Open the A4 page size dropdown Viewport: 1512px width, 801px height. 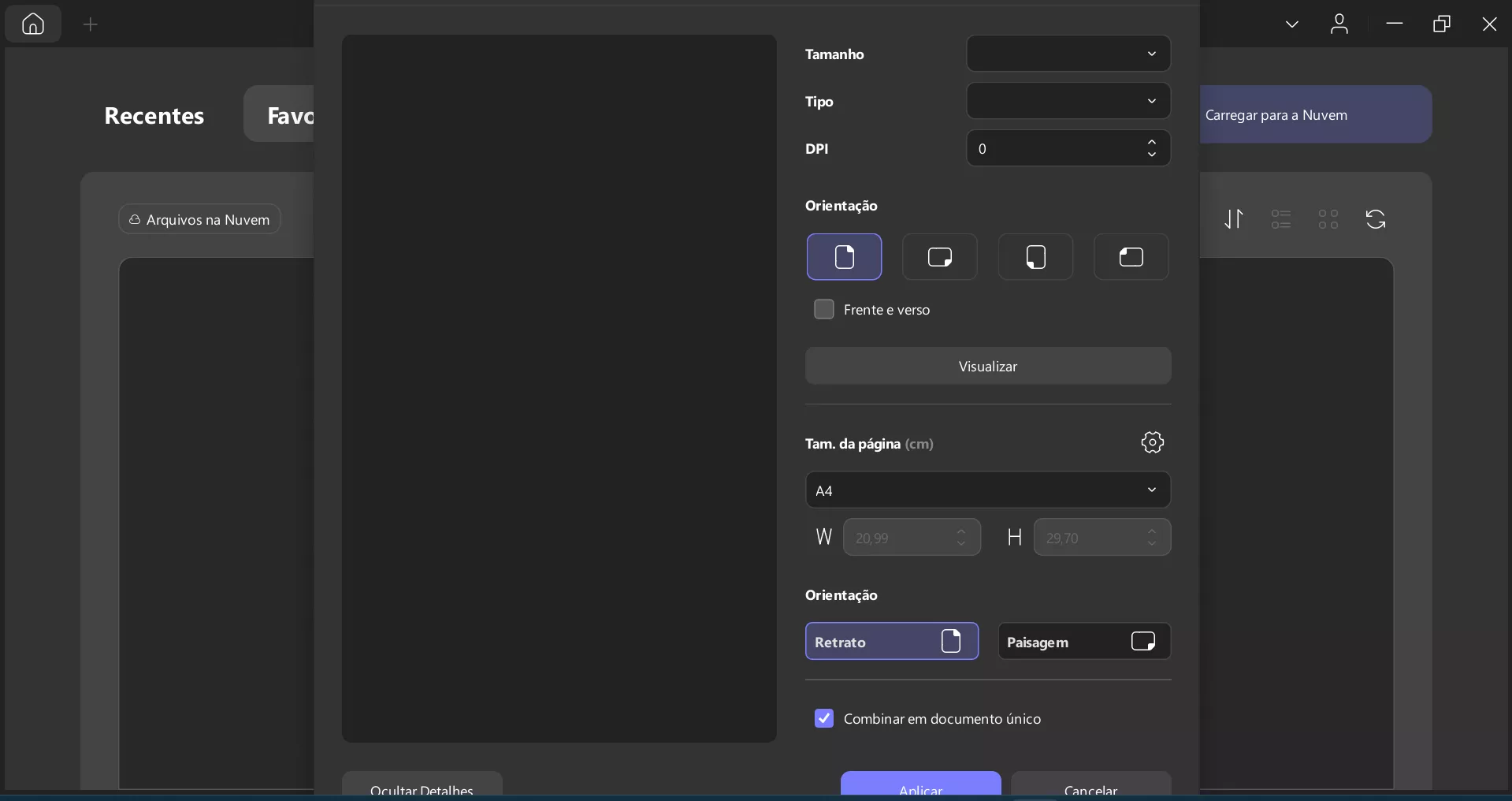tap(988, 490)
